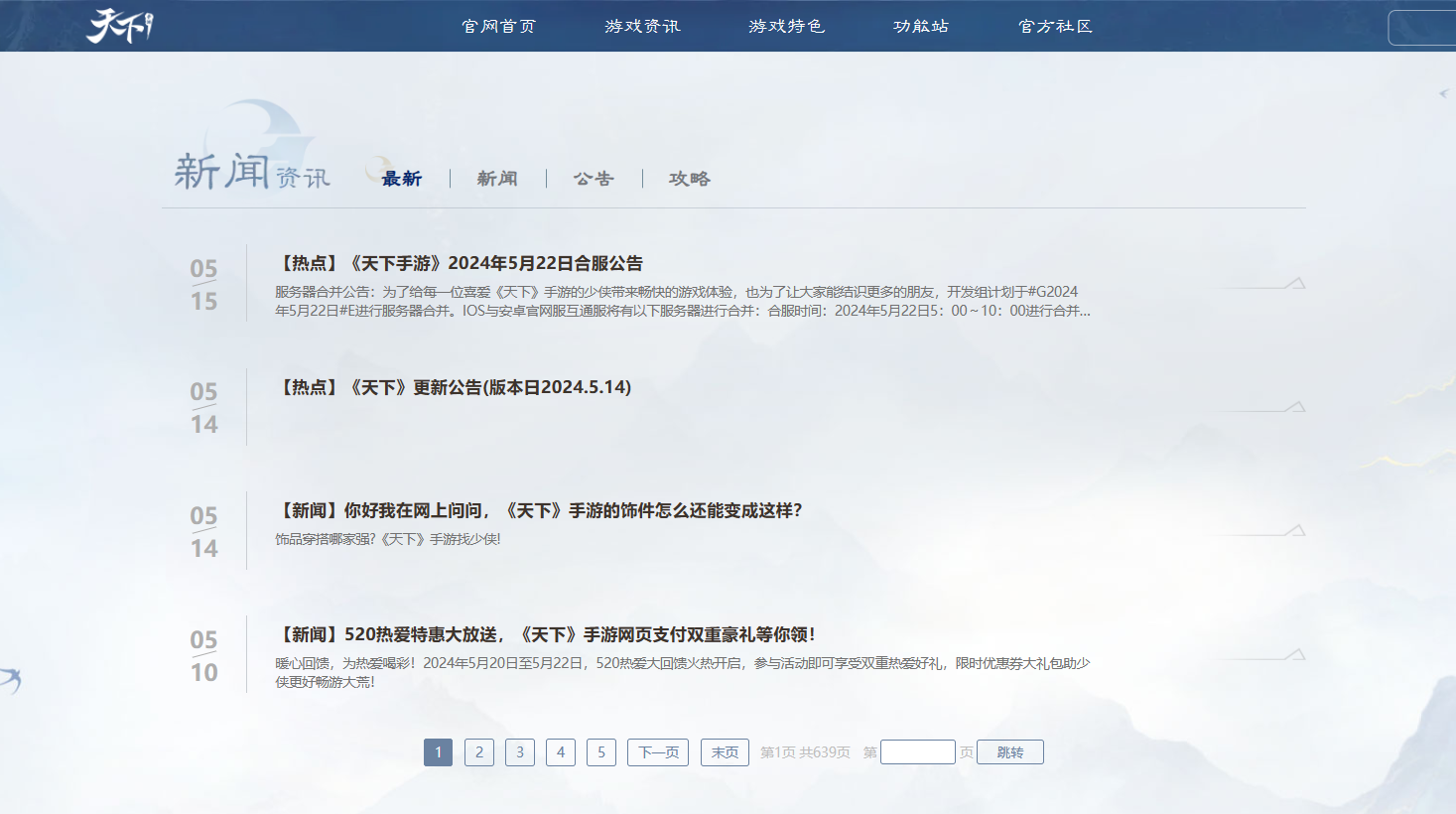The image size is (1456, 814).
Task: Switch to the 新闻 news tab
Action: 497,179
